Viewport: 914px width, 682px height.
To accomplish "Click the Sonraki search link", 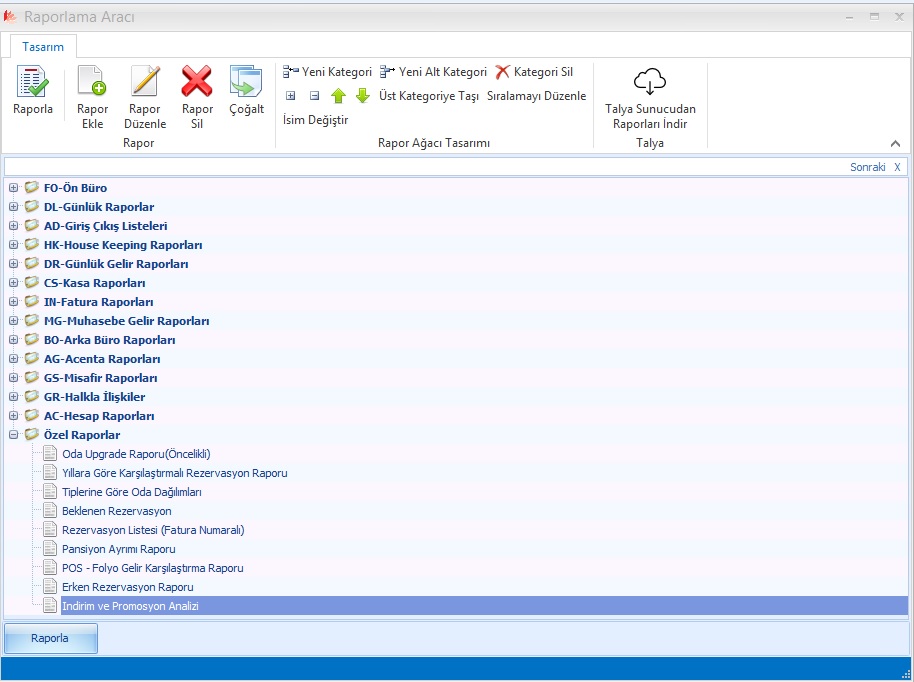I will pos(867,167).
